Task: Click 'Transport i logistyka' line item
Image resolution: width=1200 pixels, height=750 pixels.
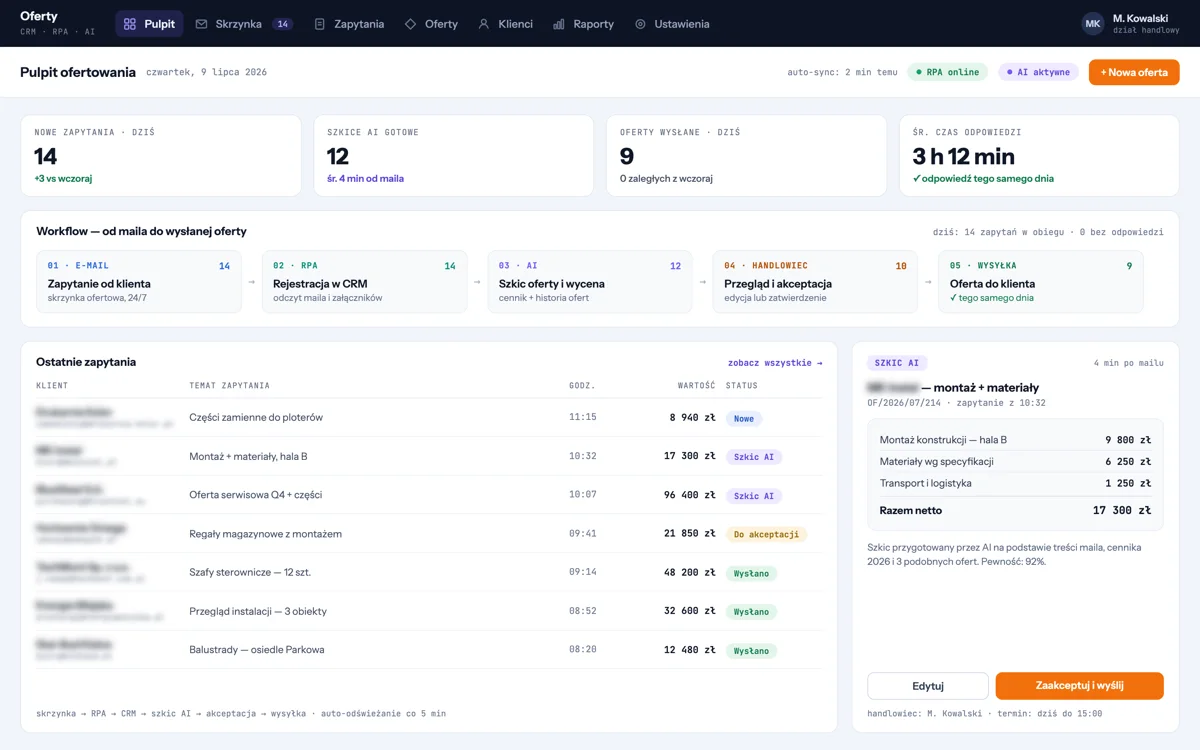Action: [1015, 484]
